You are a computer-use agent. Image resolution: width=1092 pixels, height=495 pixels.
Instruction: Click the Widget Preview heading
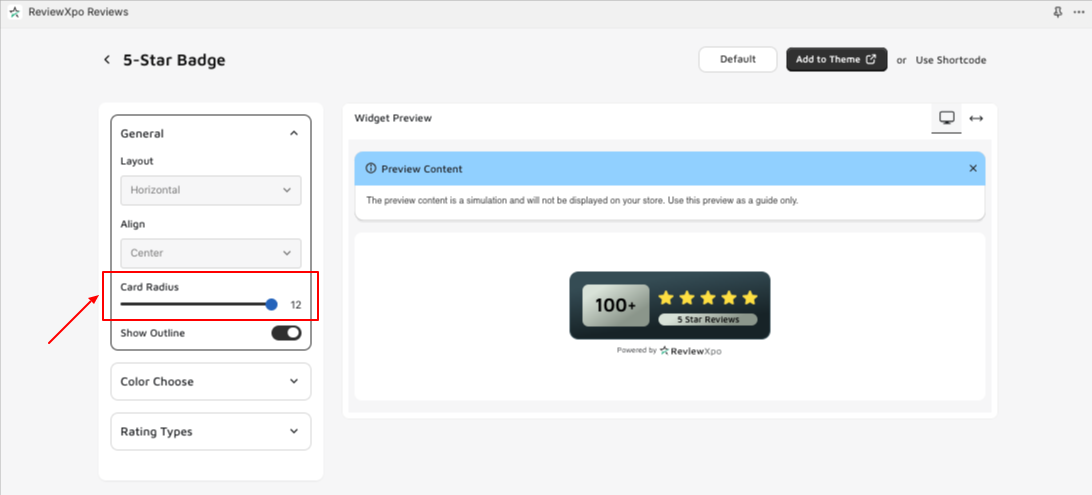[x=393, y=118]
